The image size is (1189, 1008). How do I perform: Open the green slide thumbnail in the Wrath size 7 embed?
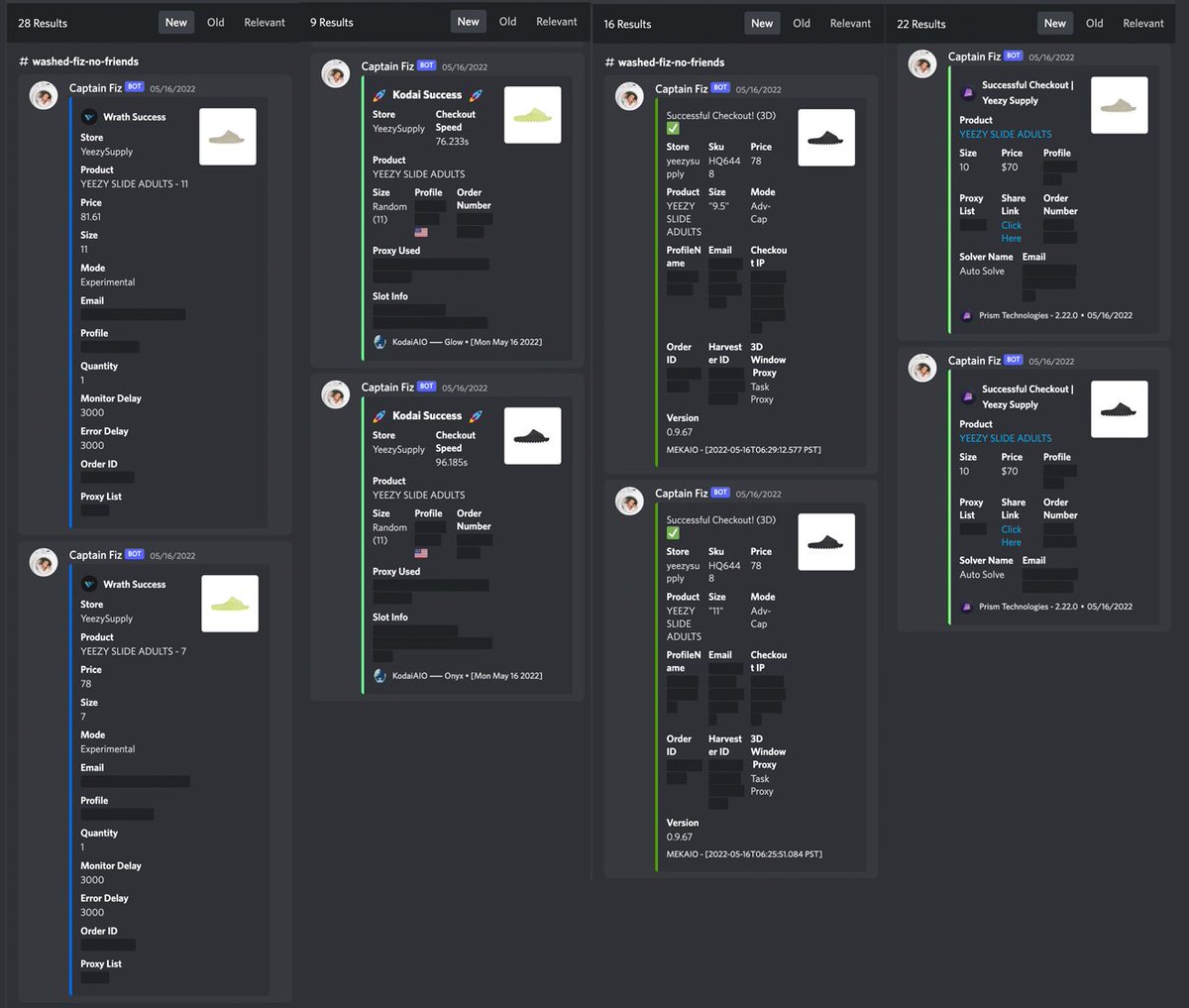pyautogui.click(x=230, y=604)
